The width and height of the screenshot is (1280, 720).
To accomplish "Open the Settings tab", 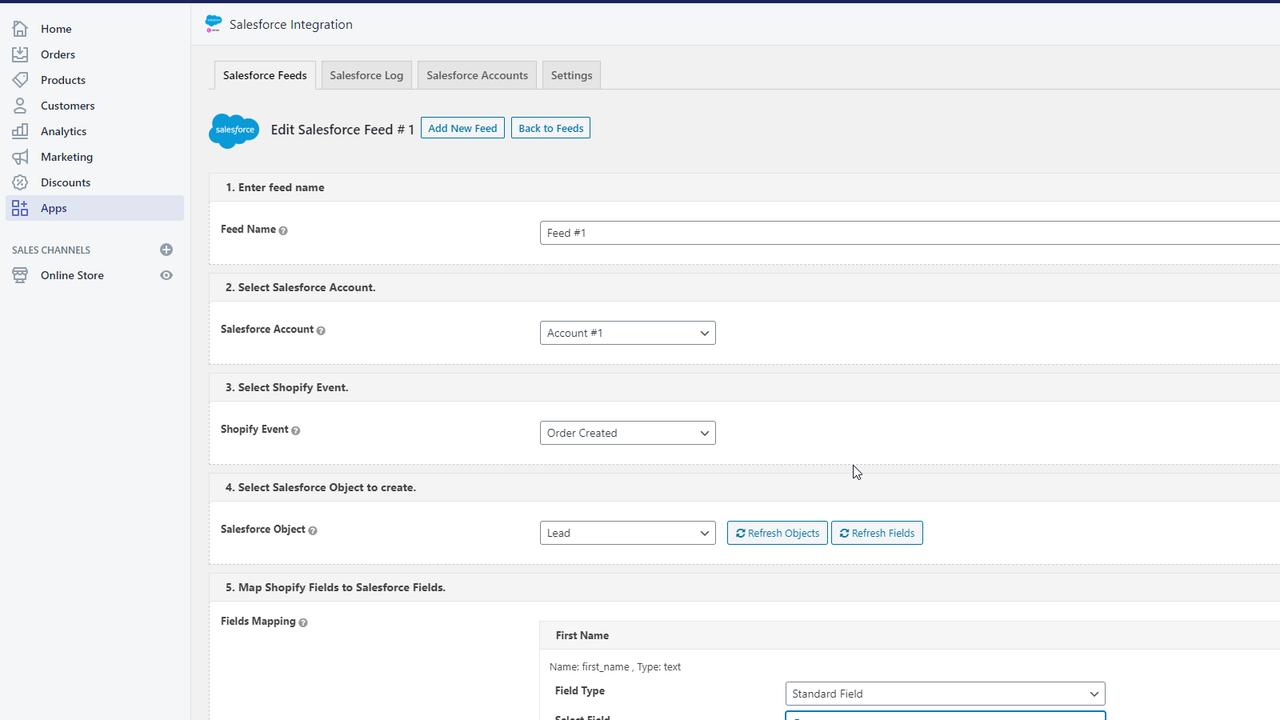I will (x=571, y=74).
